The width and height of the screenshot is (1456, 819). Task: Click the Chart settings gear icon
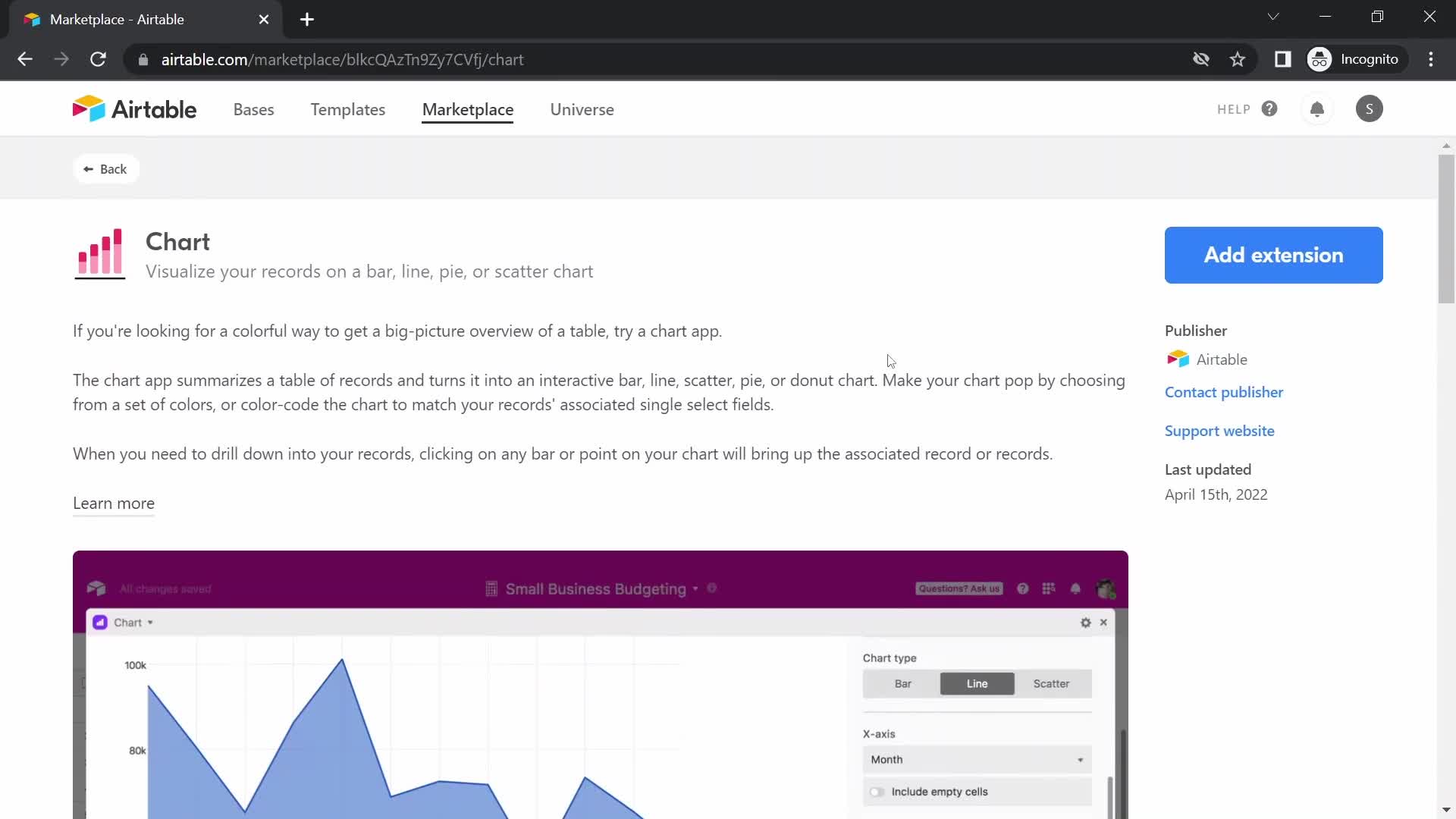tap(1086, 622)
